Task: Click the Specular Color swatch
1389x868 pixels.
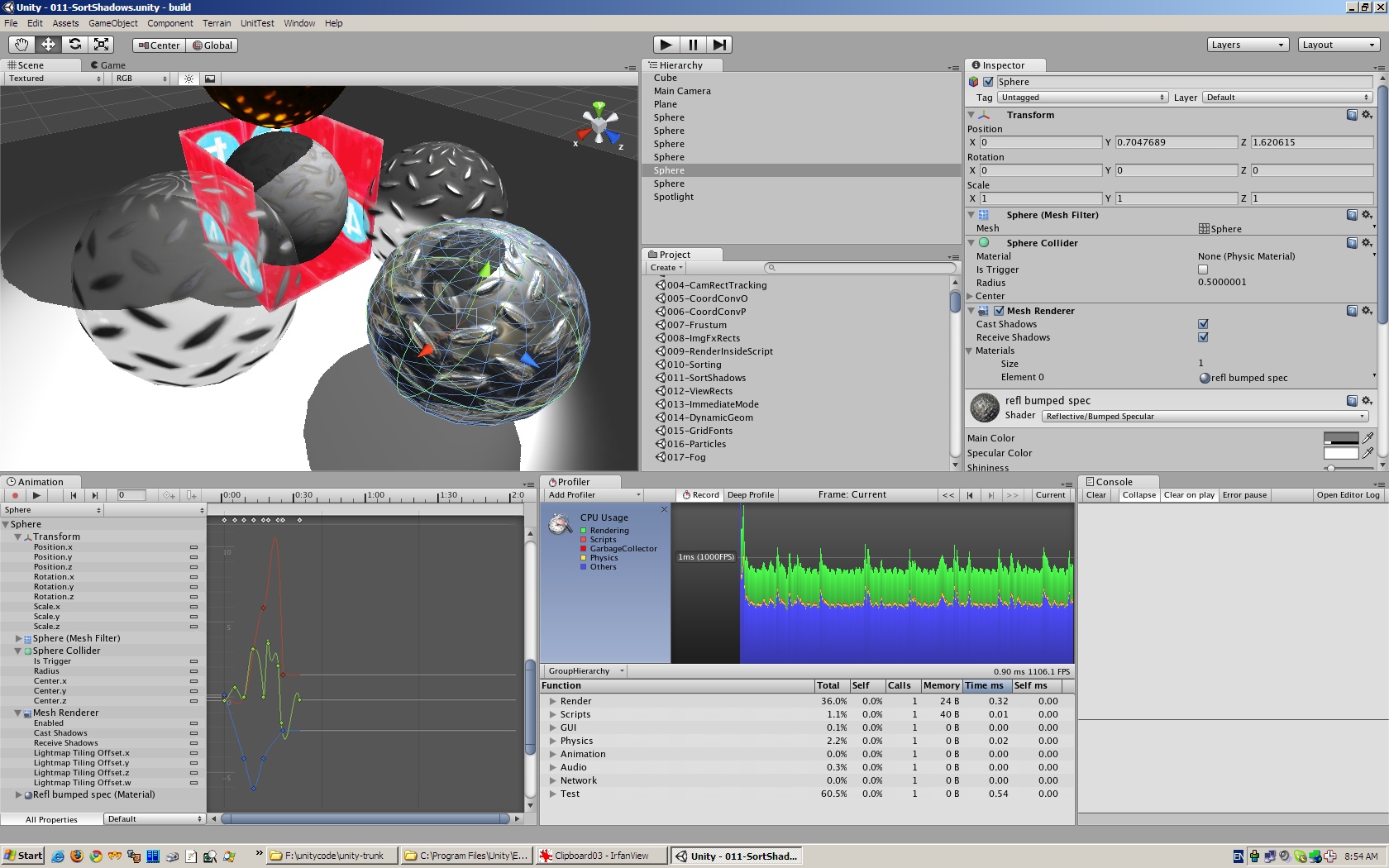Action: [x=1341, y=453]
